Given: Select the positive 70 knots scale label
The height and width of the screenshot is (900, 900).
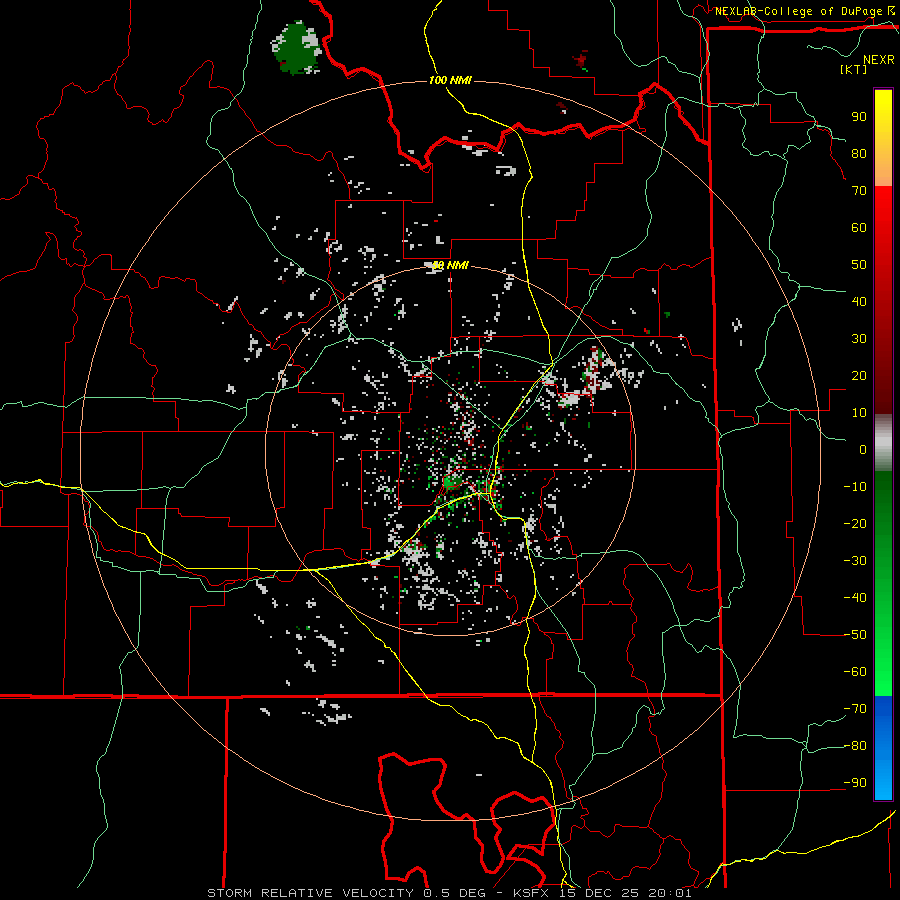Looking at the screenshot, I should 859,191.
